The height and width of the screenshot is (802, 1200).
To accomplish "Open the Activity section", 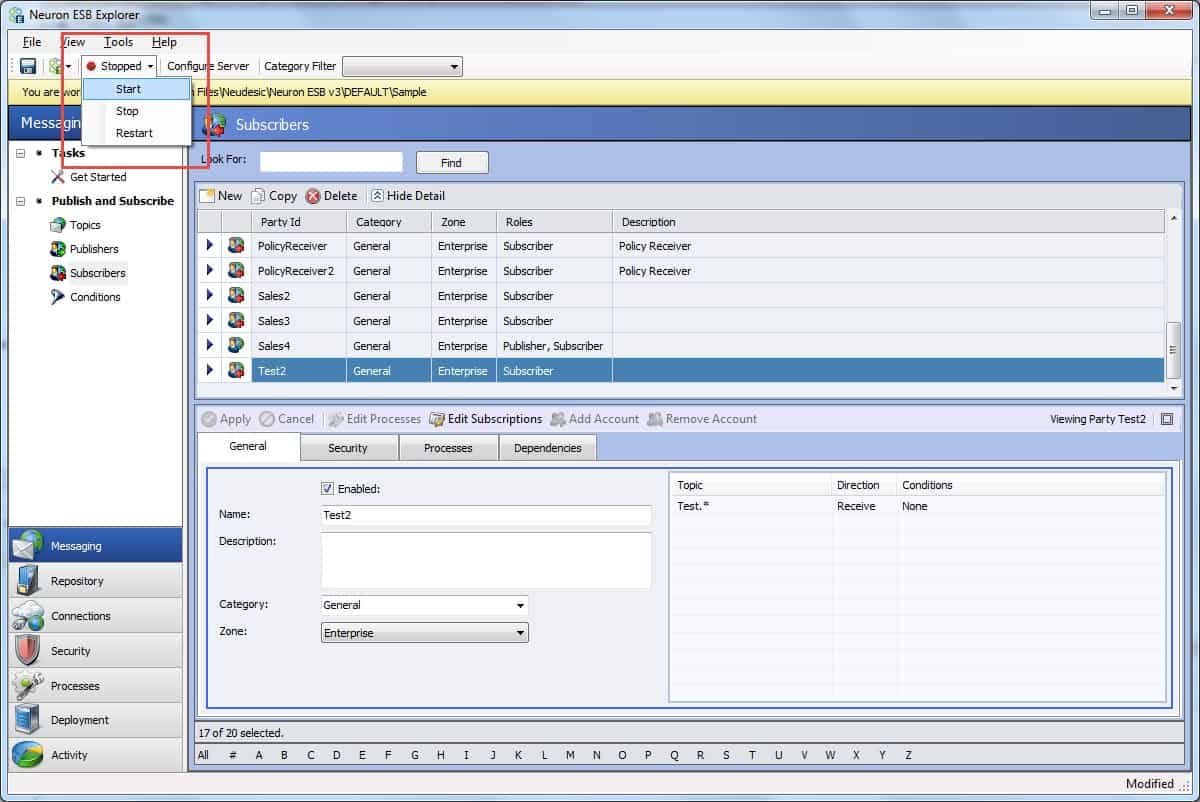I will 96,755.
